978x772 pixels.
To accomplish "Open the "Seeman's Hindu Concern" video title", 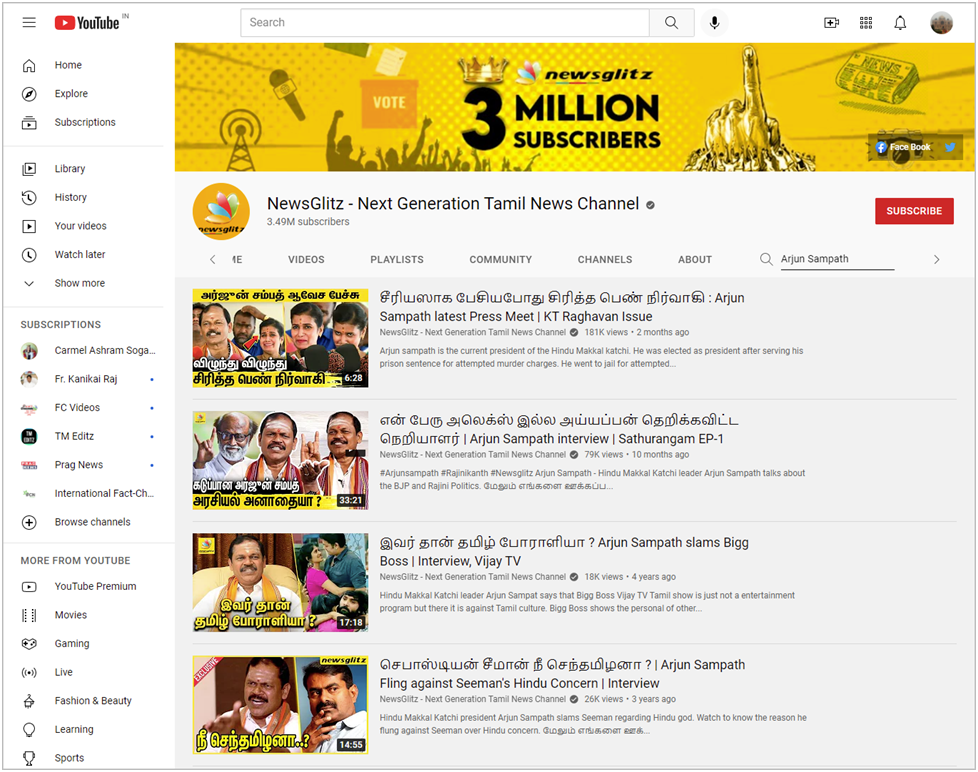I will [562, 673].
